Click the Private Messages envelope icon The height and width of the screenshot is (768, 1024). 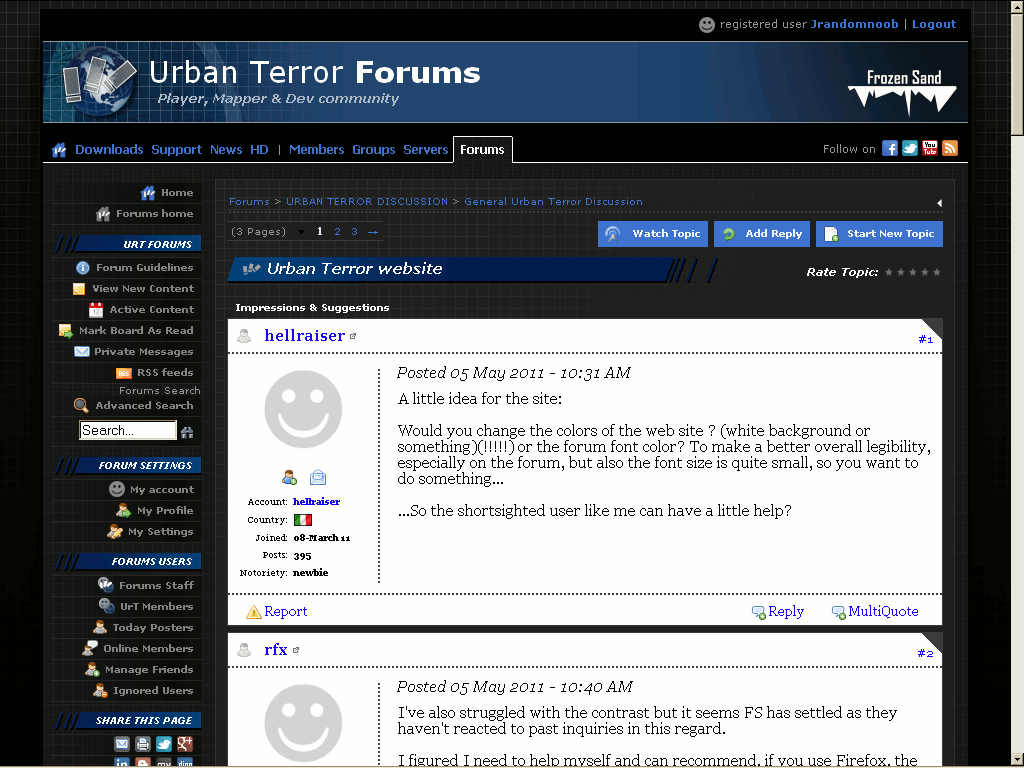click(82, 351)
